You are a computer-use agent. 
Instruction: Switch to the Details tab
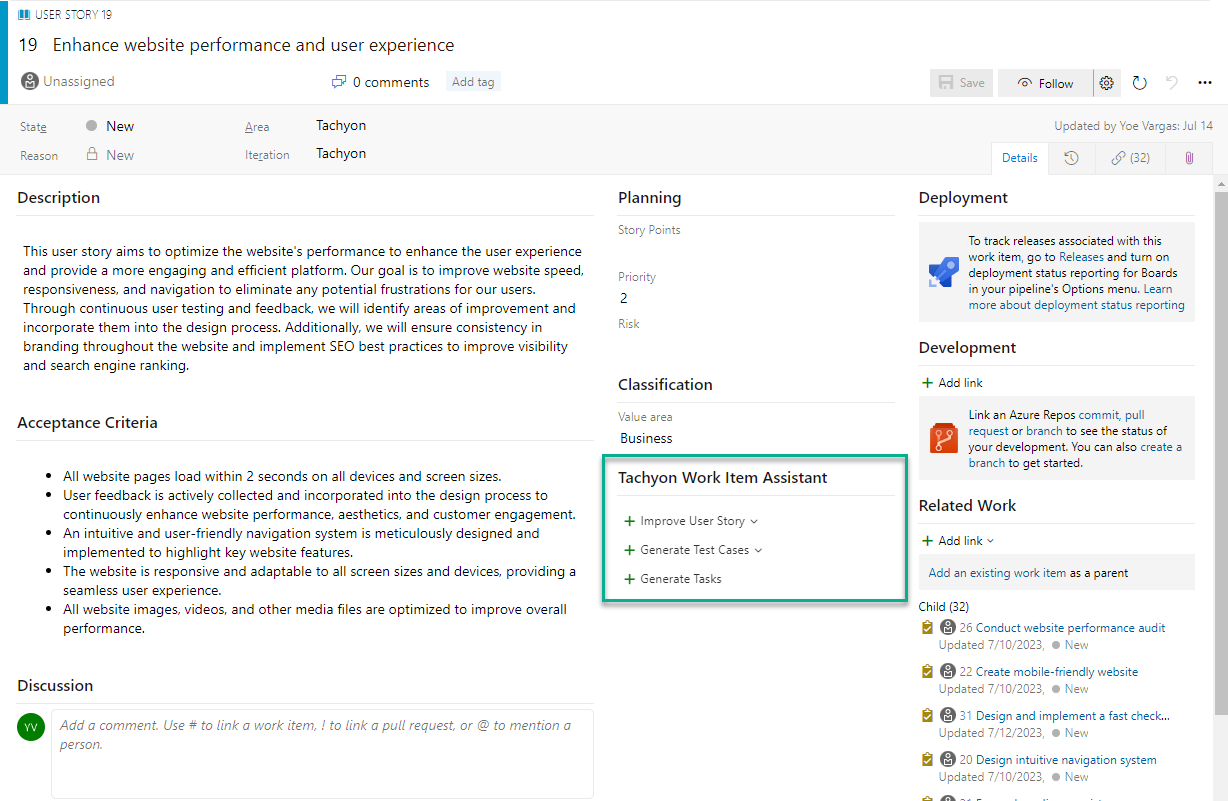[1019, 157]
